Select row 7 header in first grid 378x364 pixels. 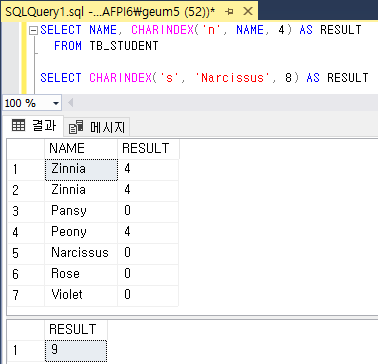26,296
